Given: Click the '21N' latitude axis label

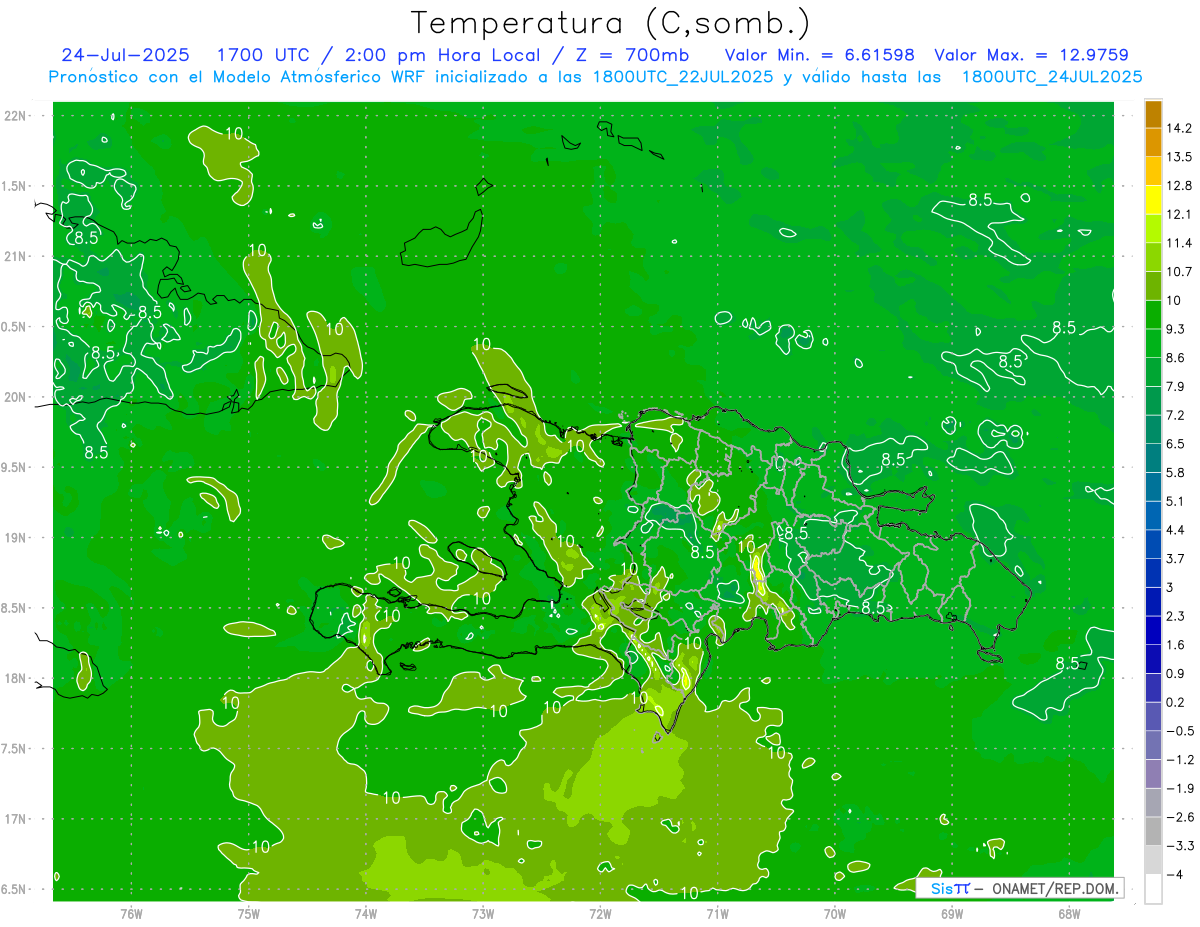Looking at the screenshot, I should (x=16, y=256).
